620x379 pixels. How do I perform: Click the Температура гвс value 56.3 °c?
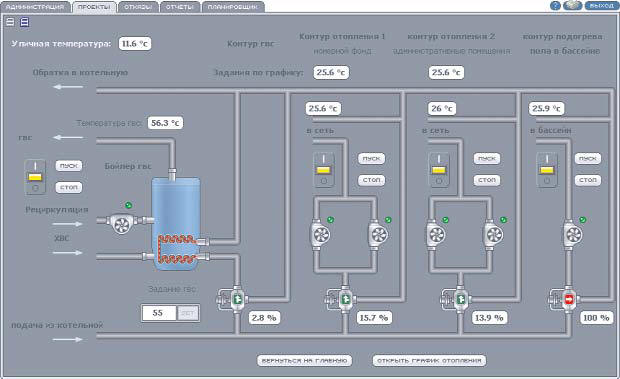coord(165,123)
